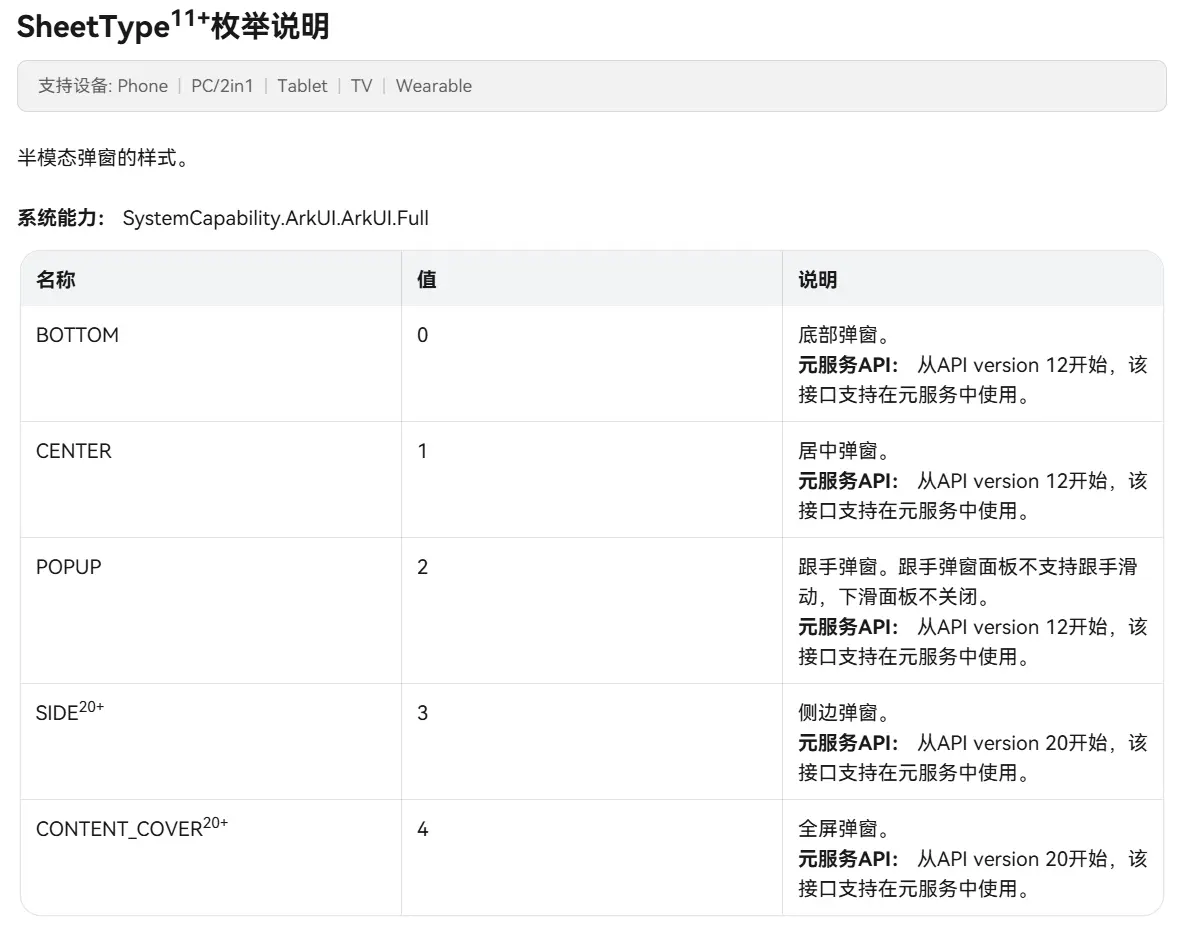
Task: Click the value 0 in the BOTTOM row
Action: (x=422, y=335)
